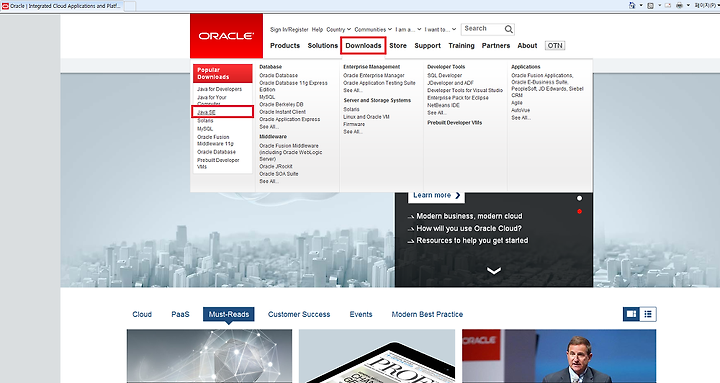Click 'Resources to help you get started'

click(x=472, y=240)
